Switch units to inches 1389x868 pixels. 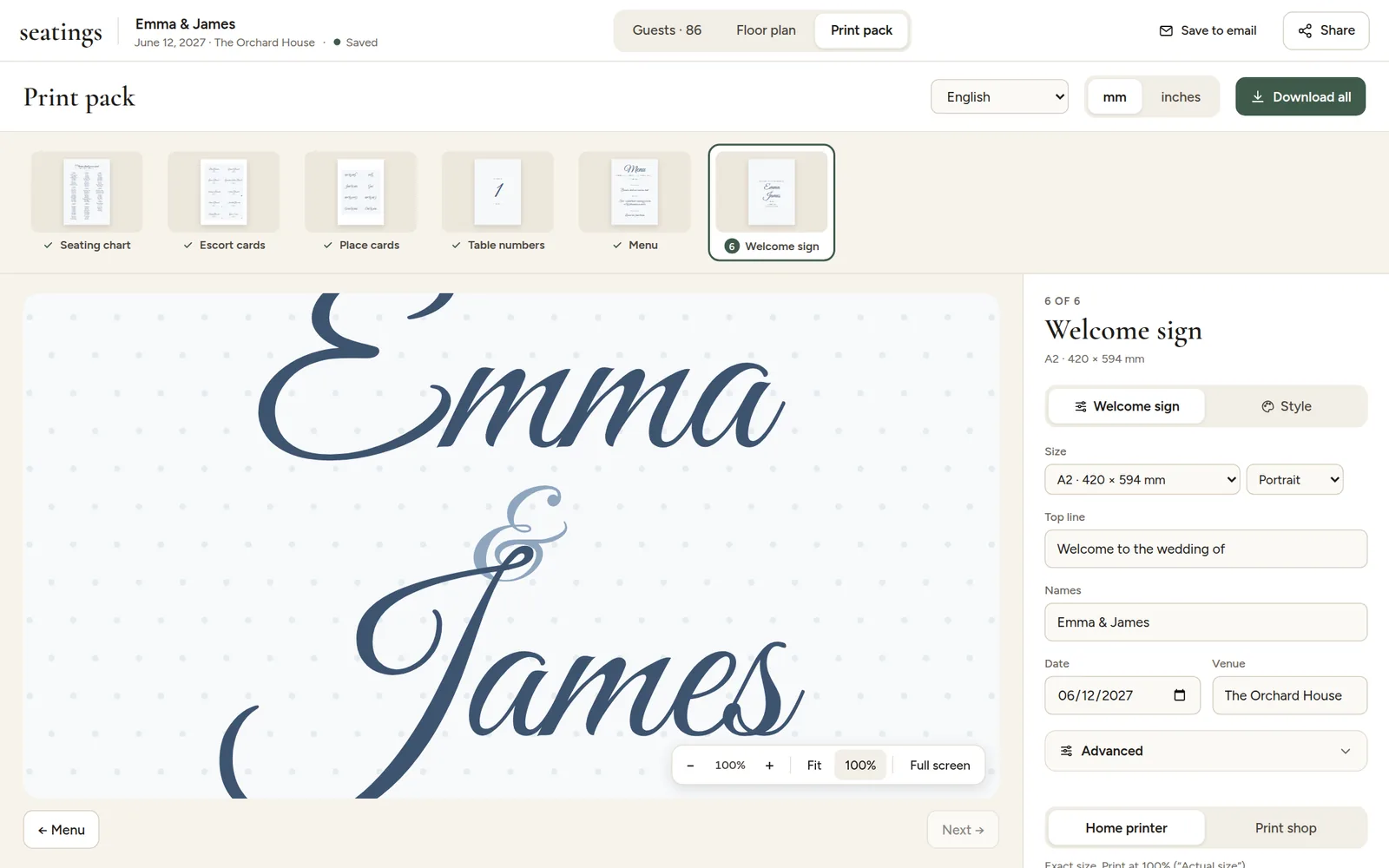click(x=1181, y=97)
